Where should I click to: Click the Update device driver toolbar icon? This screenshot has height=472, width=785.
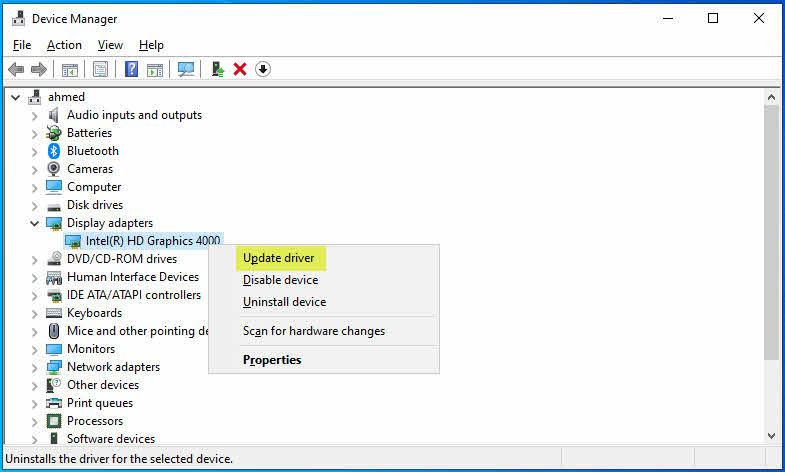[x=217, y=69]
